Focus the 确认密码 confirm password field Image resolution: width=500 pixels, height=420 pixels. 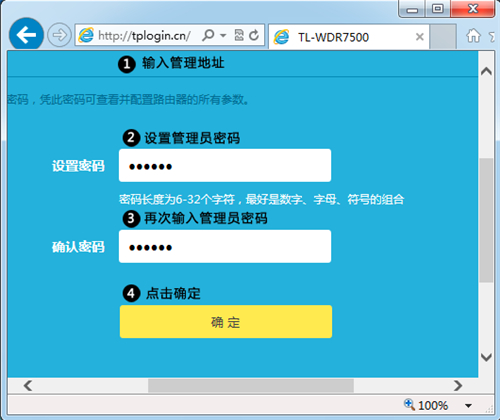pyautogui.click(x=225, y=246)
